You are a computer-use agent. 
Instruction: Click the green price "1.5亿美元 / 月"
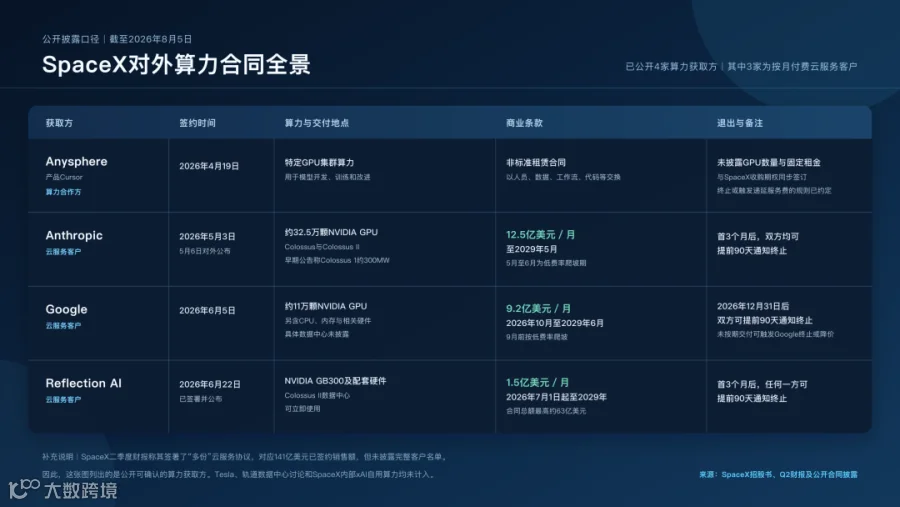click(x=537, y=382)
